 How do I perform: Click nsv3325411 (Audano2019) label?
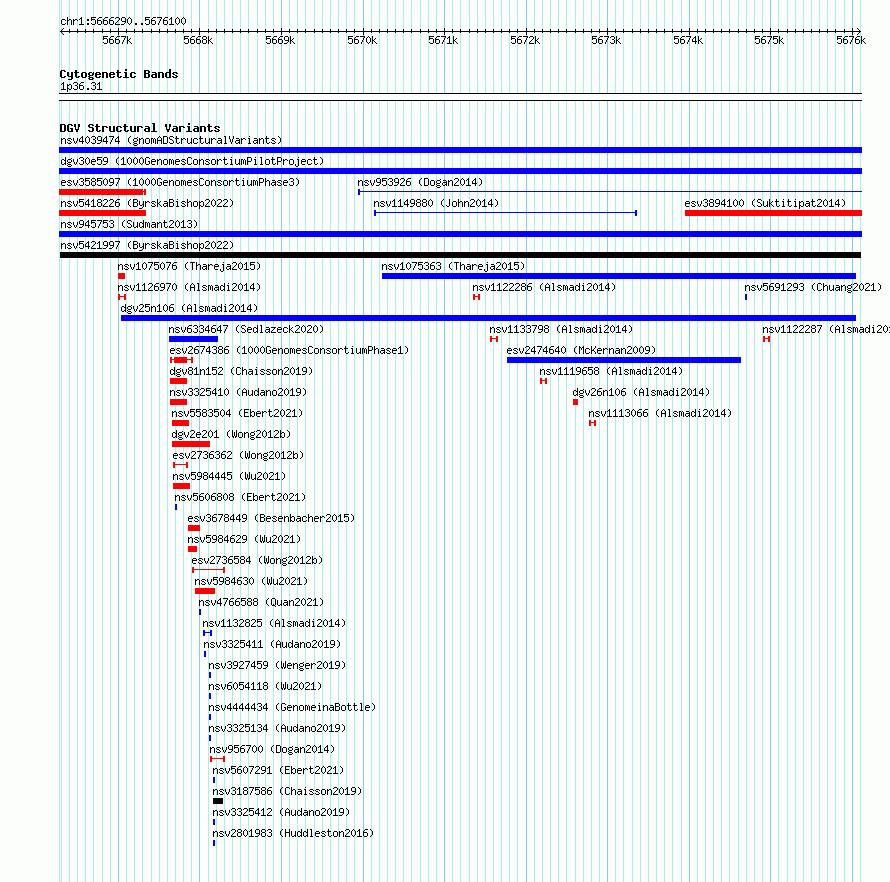click(x=272, y=644)
